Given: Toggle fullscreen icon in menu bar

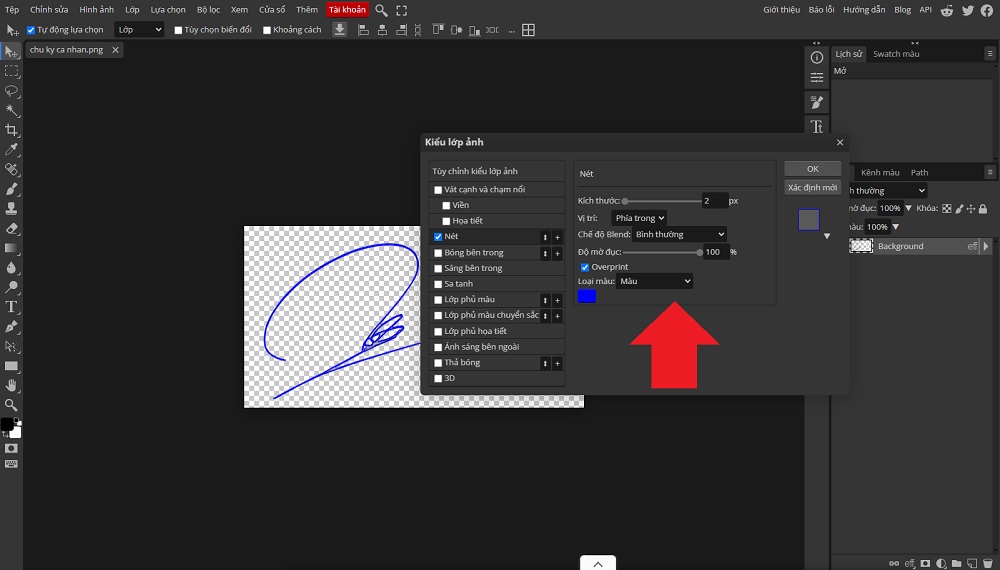Looking at the screenshot, I should [401, 10].
